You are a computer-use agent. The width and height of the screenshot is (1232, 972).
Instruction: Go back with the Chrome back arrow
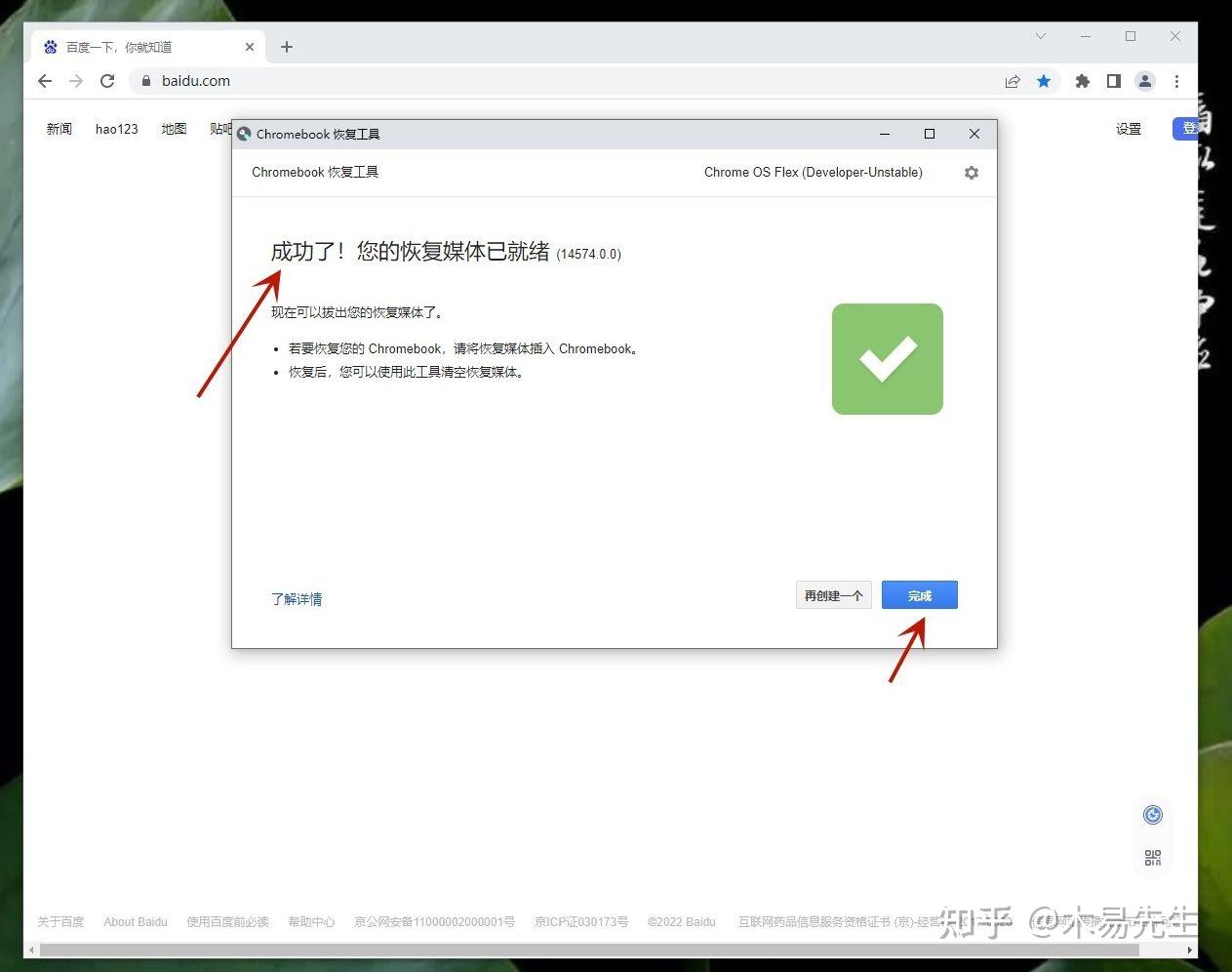point(45,81)
